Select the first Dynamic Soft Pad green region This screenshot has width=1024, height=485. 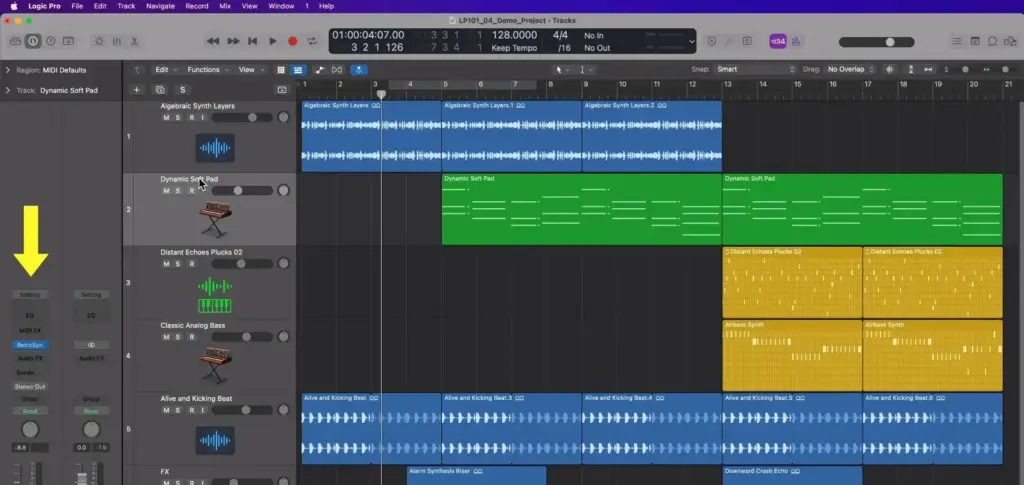tap(581, 209)
